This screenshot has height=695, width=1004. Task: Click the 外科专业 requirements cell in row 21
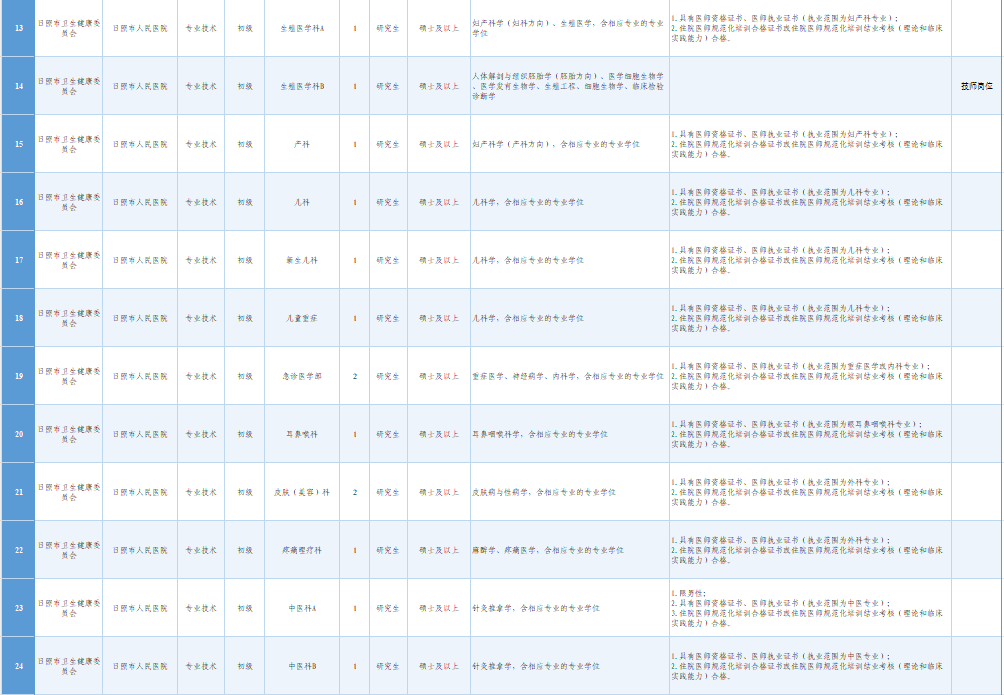click(811, 492)
